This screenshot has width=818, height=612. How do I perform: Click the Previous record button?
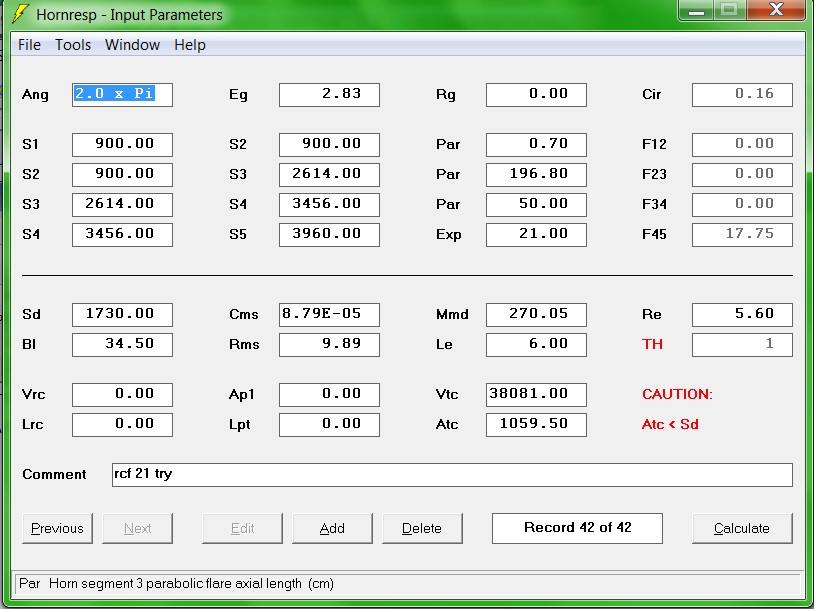pos(57,530)
